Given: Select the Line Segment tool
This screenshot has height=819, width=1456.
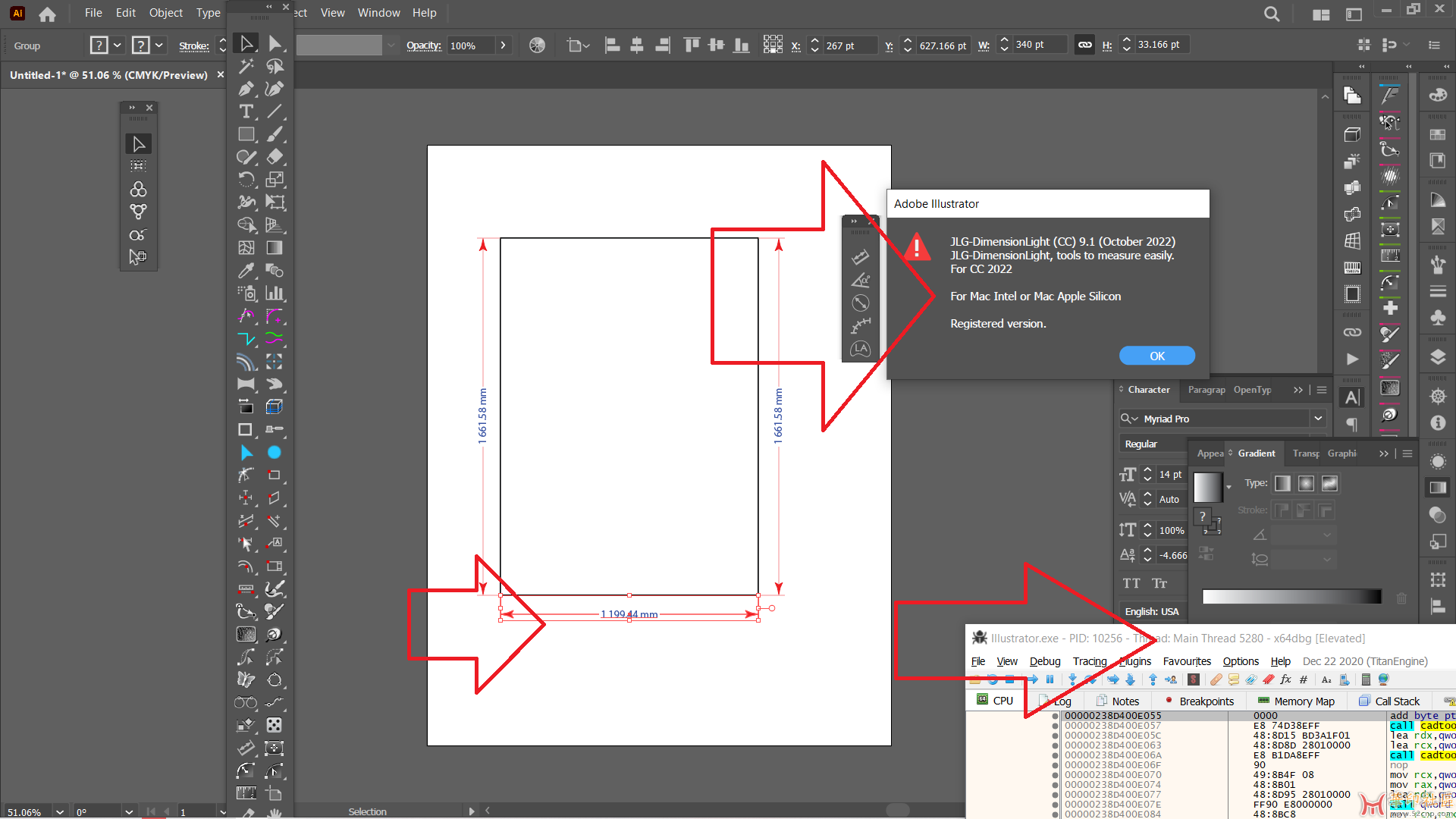Looking at the screenshot, I should coord(275,112).
